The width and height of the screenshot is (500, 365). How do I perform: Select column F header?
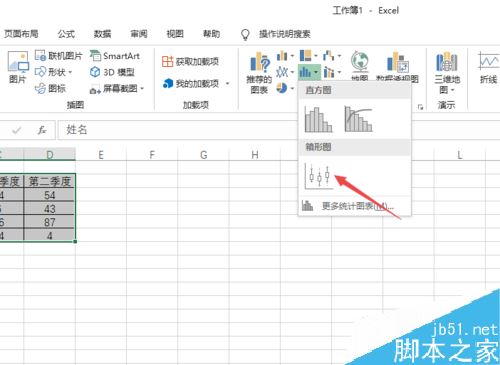(152, 154)
